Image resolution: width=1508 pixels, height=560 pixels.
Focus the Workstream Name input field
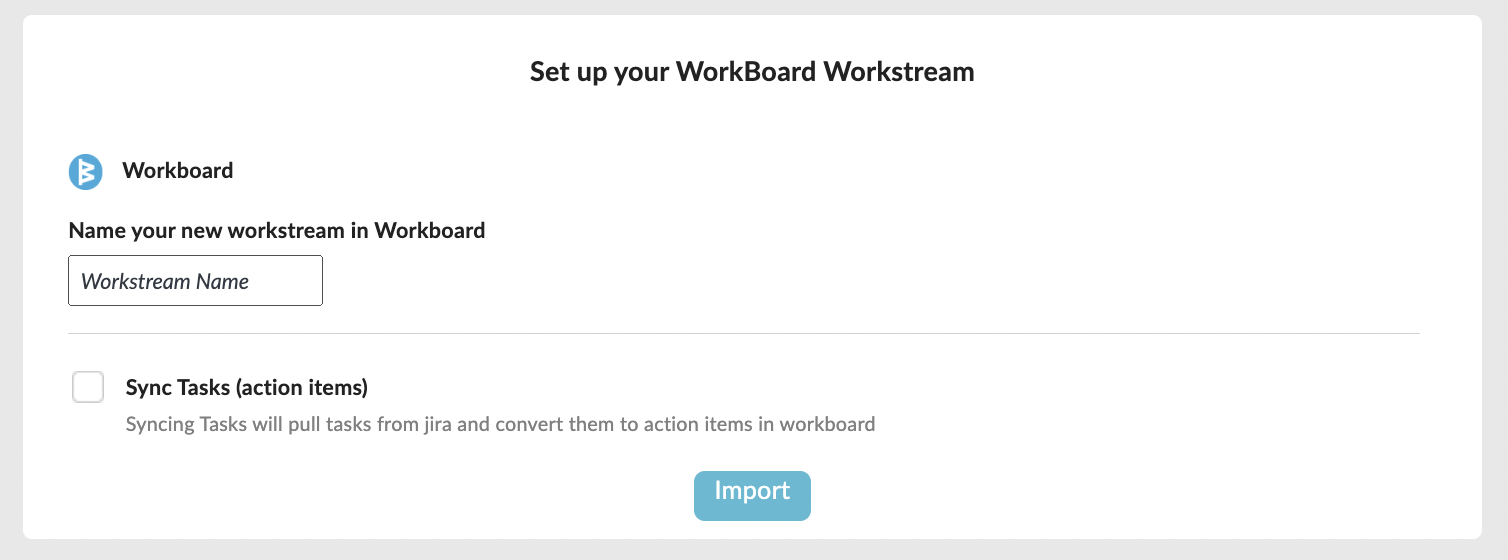tap(195, 281)
